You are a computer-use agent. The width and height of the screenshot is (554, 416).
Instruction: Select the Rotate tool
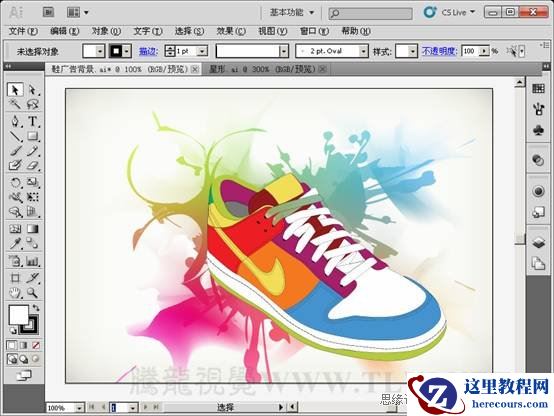pyautogui.click(x=15, y=182)
